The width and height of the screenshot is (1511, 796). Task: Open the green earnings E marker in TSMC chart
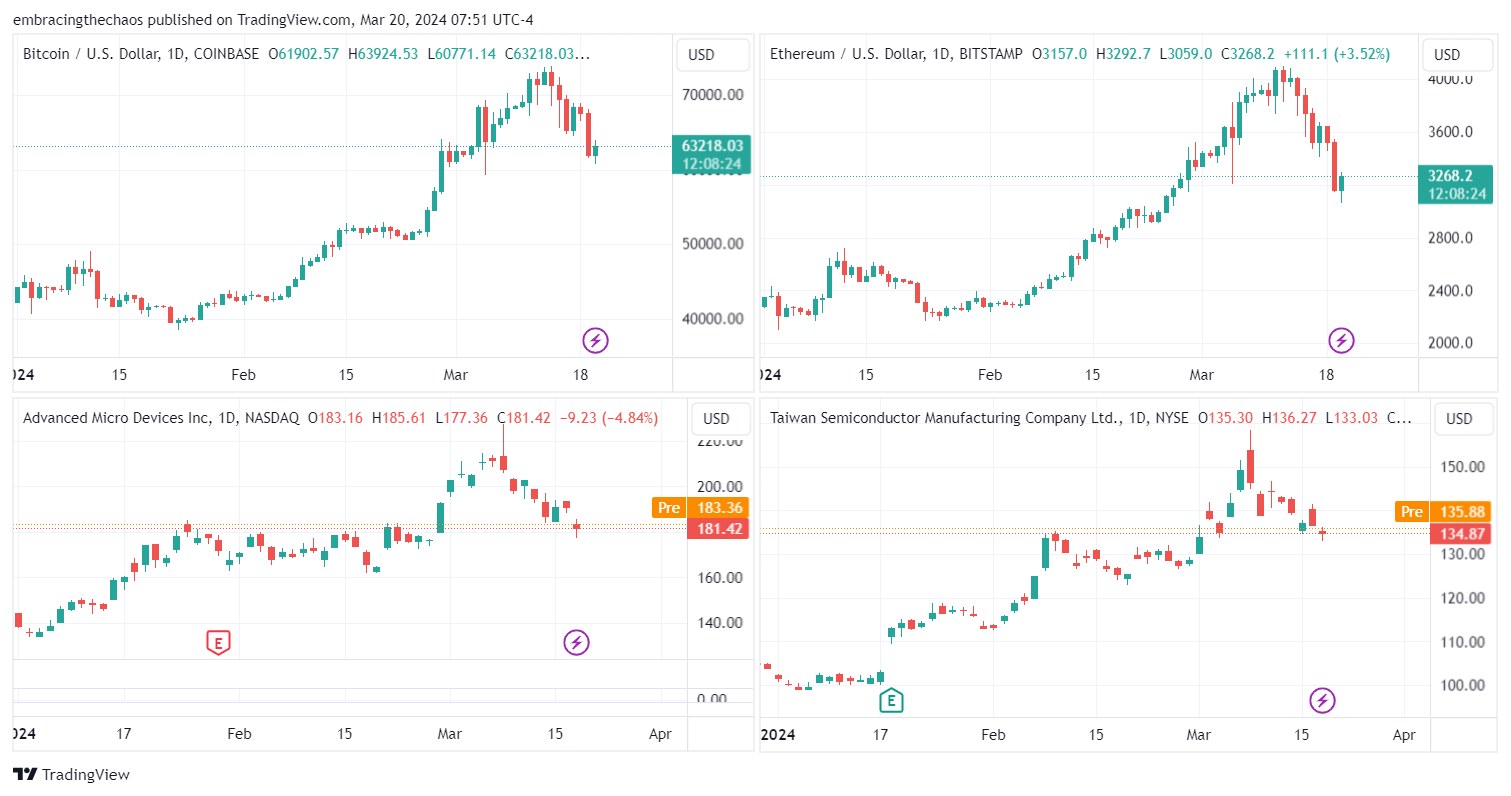click(x=891, y=701)
